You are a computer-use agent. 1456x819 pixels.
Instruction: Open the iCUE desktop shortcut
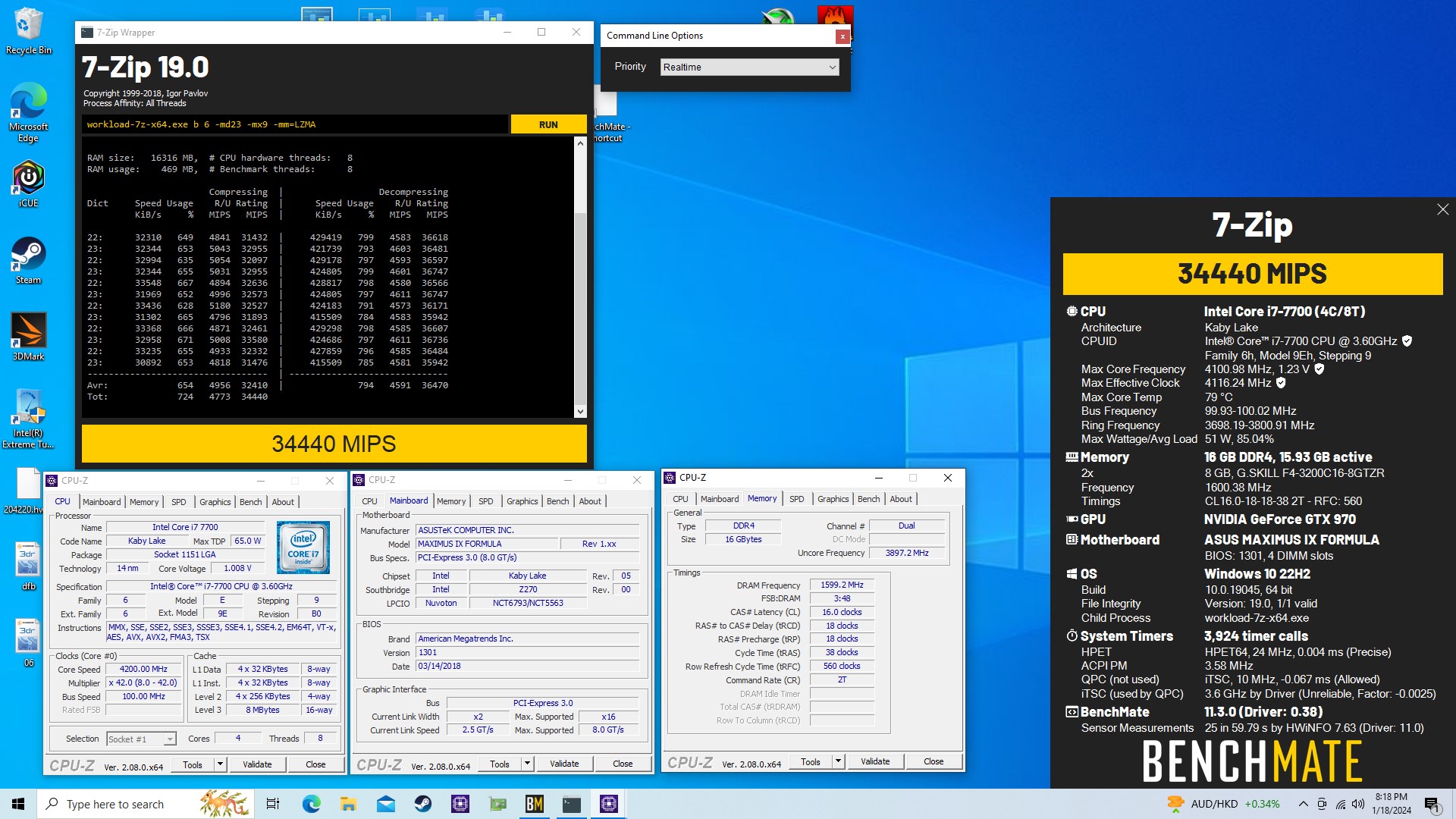[28, 184]
